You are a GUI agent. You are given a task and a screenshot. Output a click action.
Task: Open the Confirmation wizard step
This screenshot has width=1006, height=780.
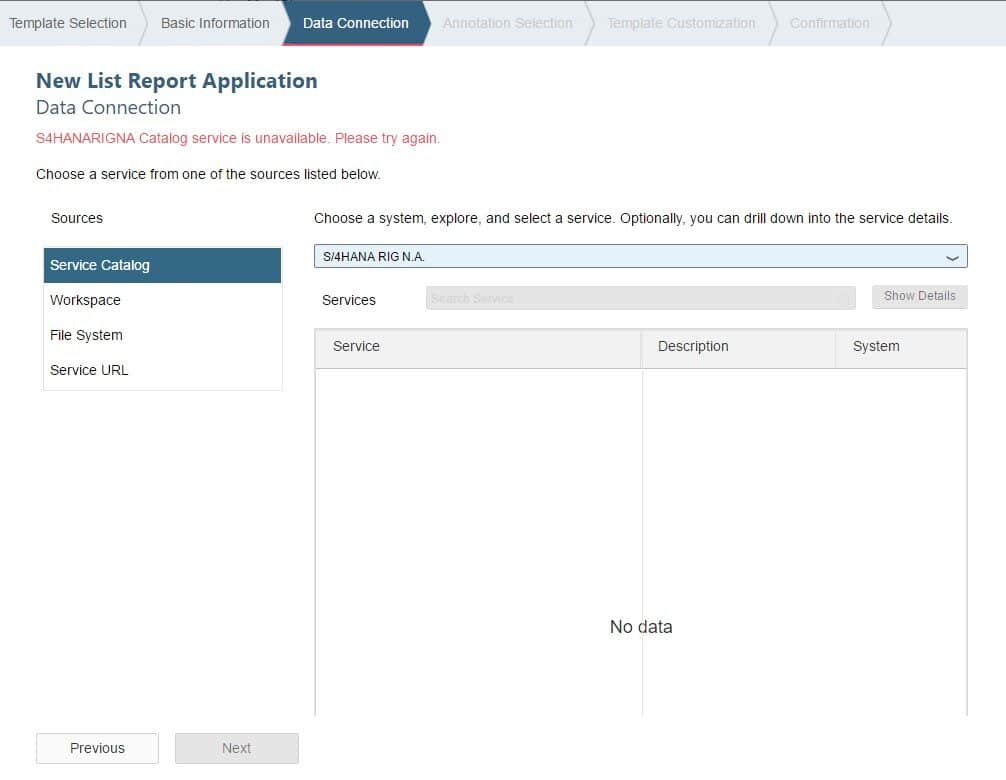coord(829,23)
